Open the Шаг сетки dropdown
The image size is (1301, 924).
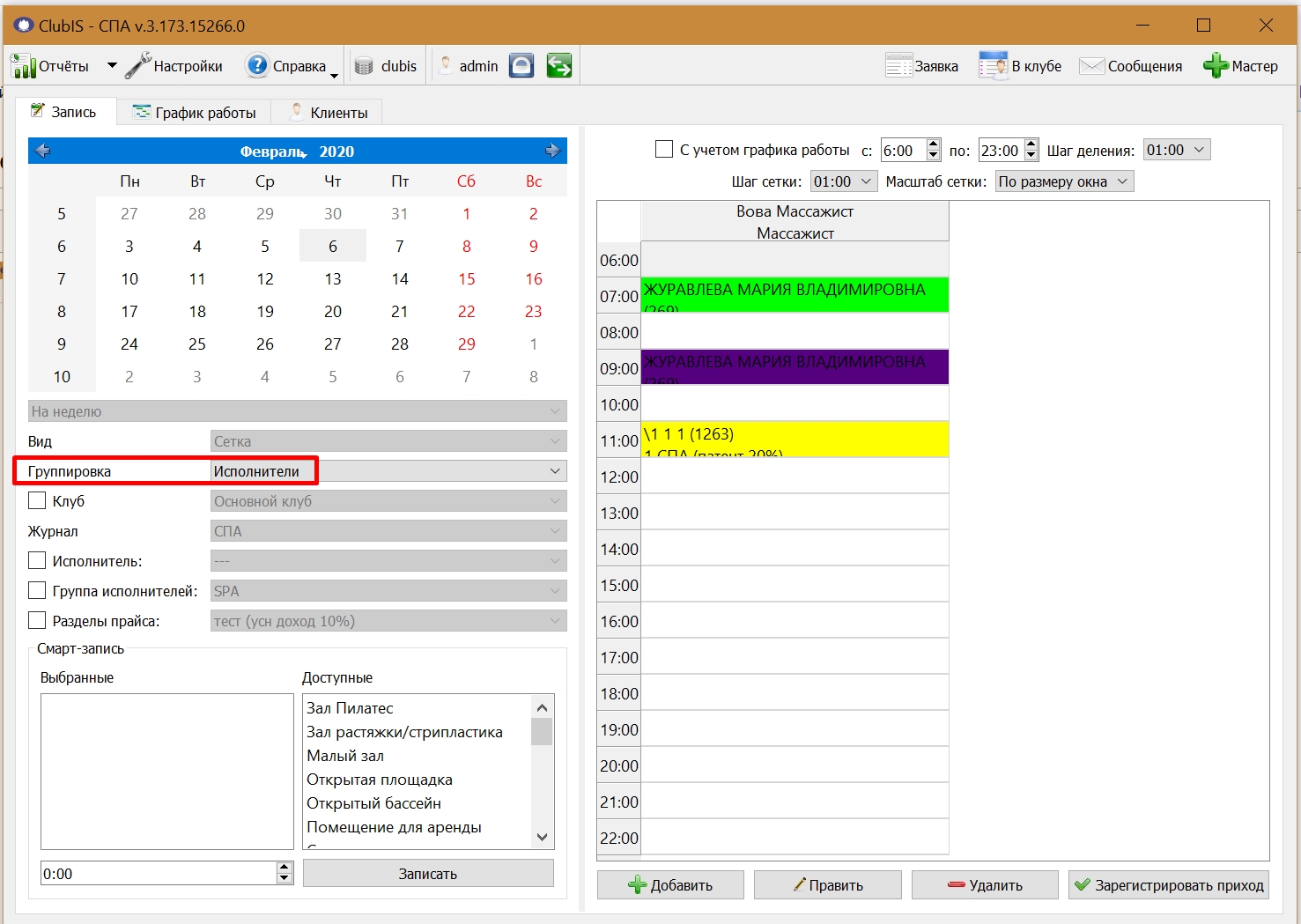pyautogui.click(x=843, y=181)
